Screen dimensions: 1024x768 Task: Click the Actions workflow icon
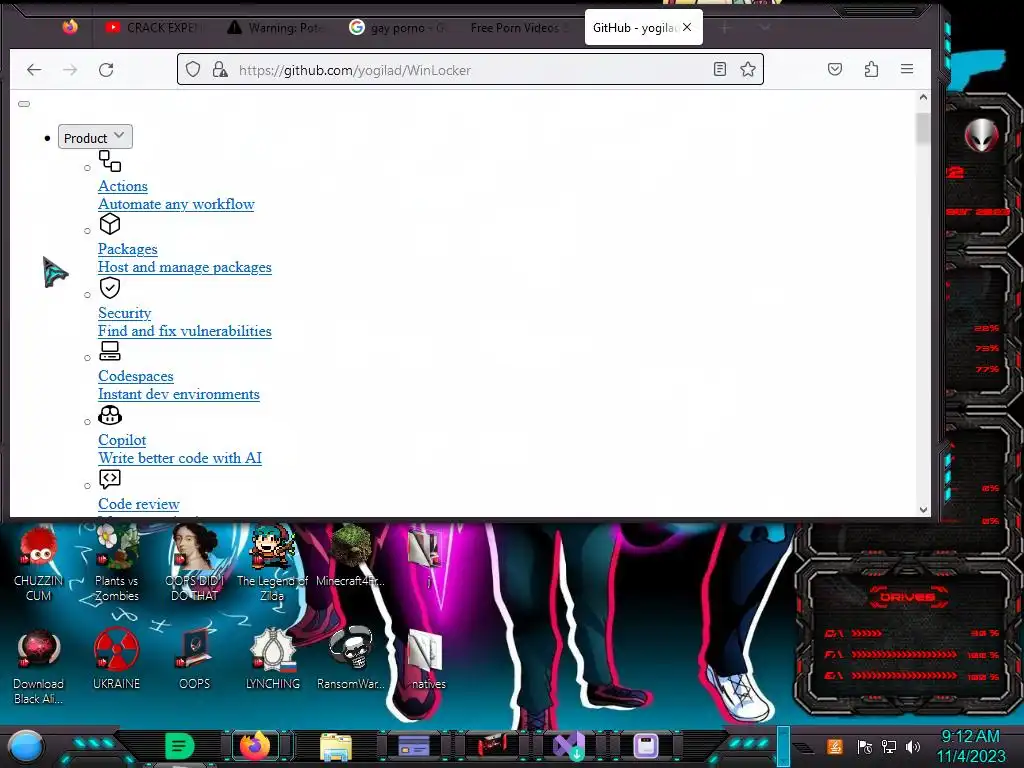click(110, 161)
